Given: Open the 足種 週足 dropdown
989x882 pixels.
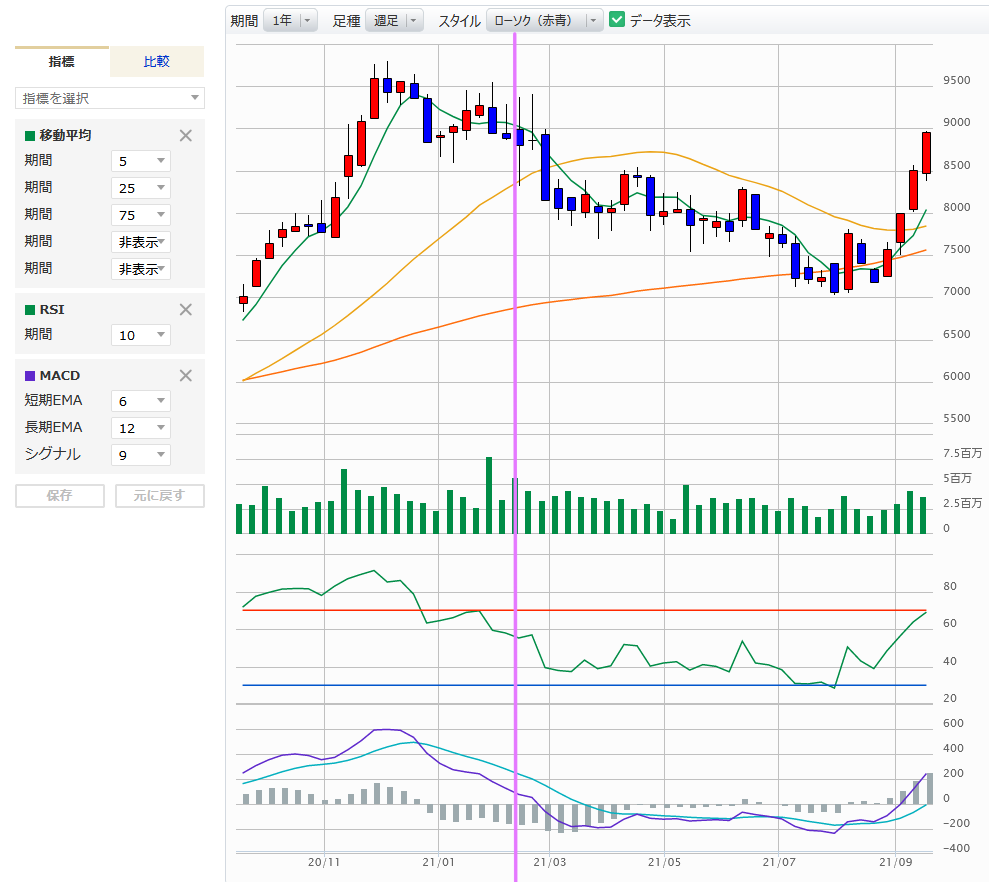Looking at the screenshot, I should (x=394, y=20).
